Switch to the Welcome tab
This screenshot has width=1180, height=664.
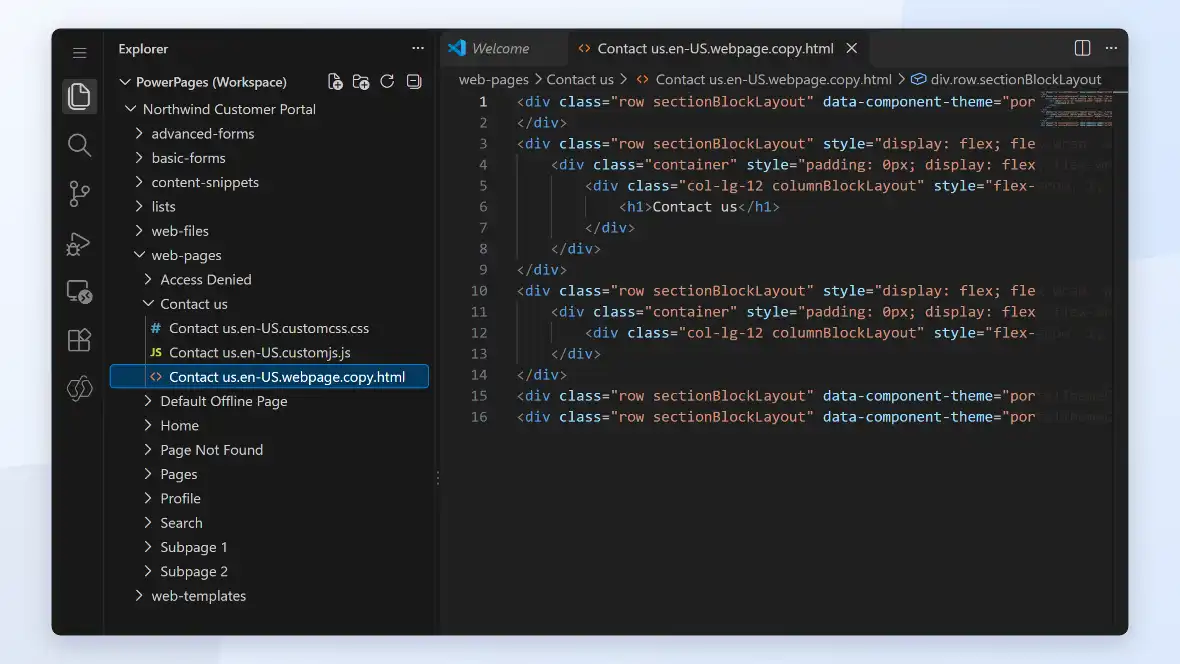504,48
